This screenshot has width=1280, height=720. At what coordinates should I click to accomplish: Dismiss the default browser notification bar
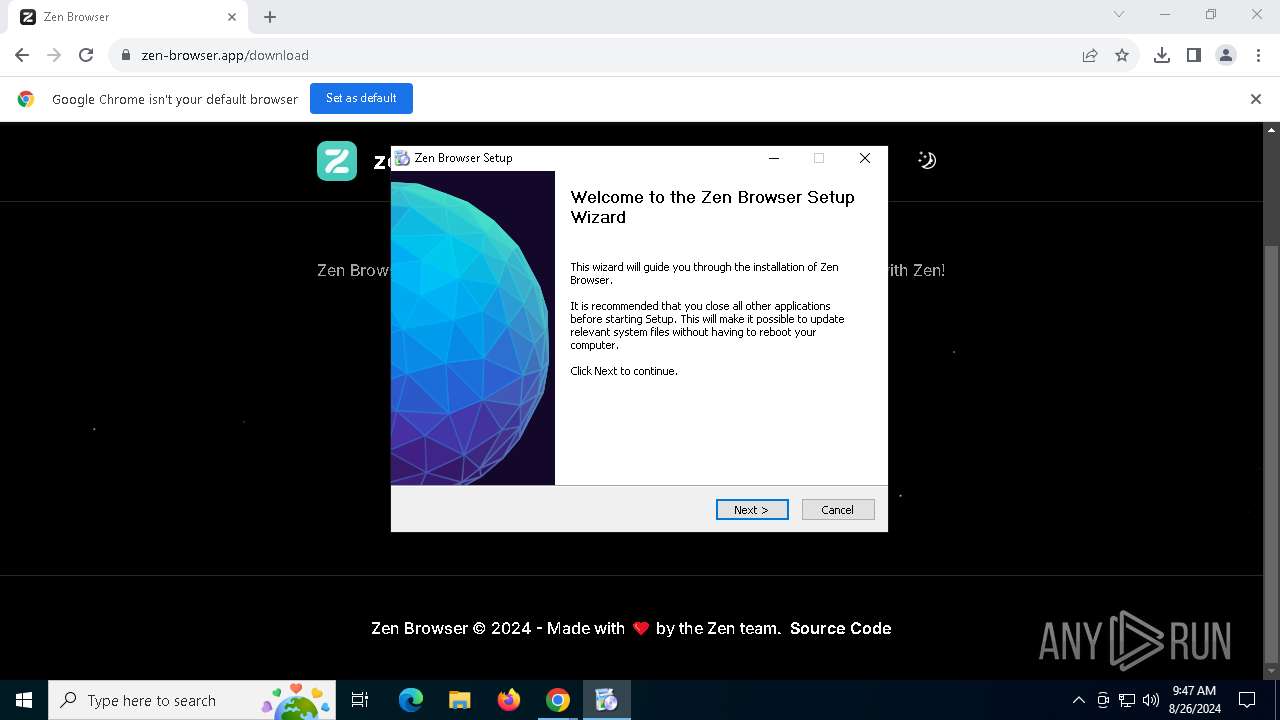pos(1255,99)
